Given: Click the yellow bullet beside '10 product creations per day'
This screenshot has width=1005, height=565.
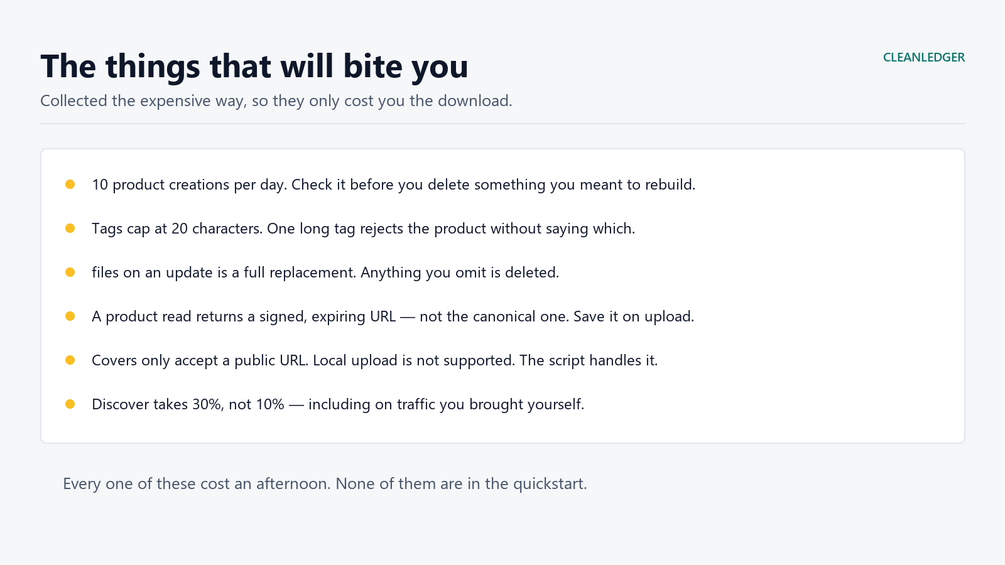Looking at the screenshot, I should pos(70,184).
